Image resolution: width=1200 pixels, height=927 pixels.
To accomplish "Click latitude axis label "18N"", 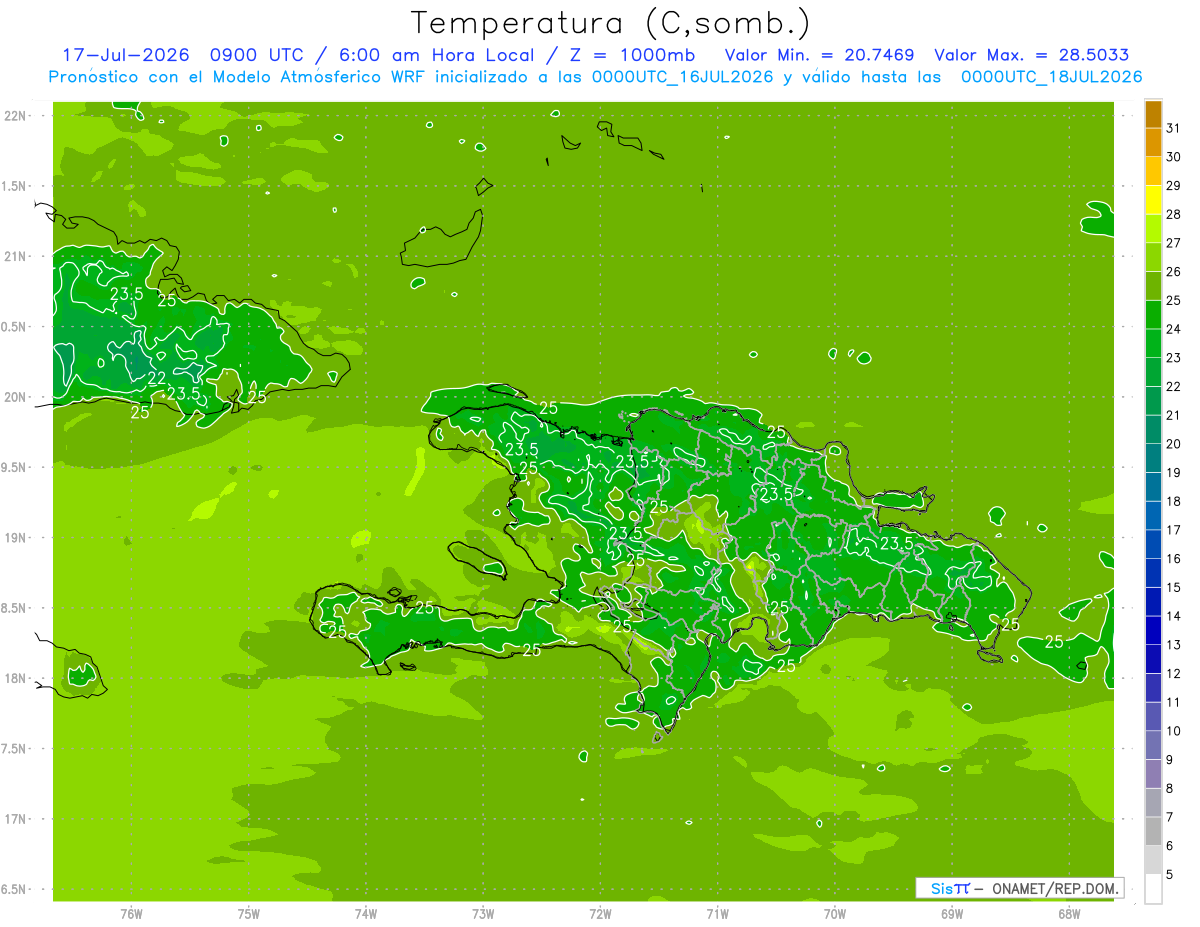I will 15,678.
